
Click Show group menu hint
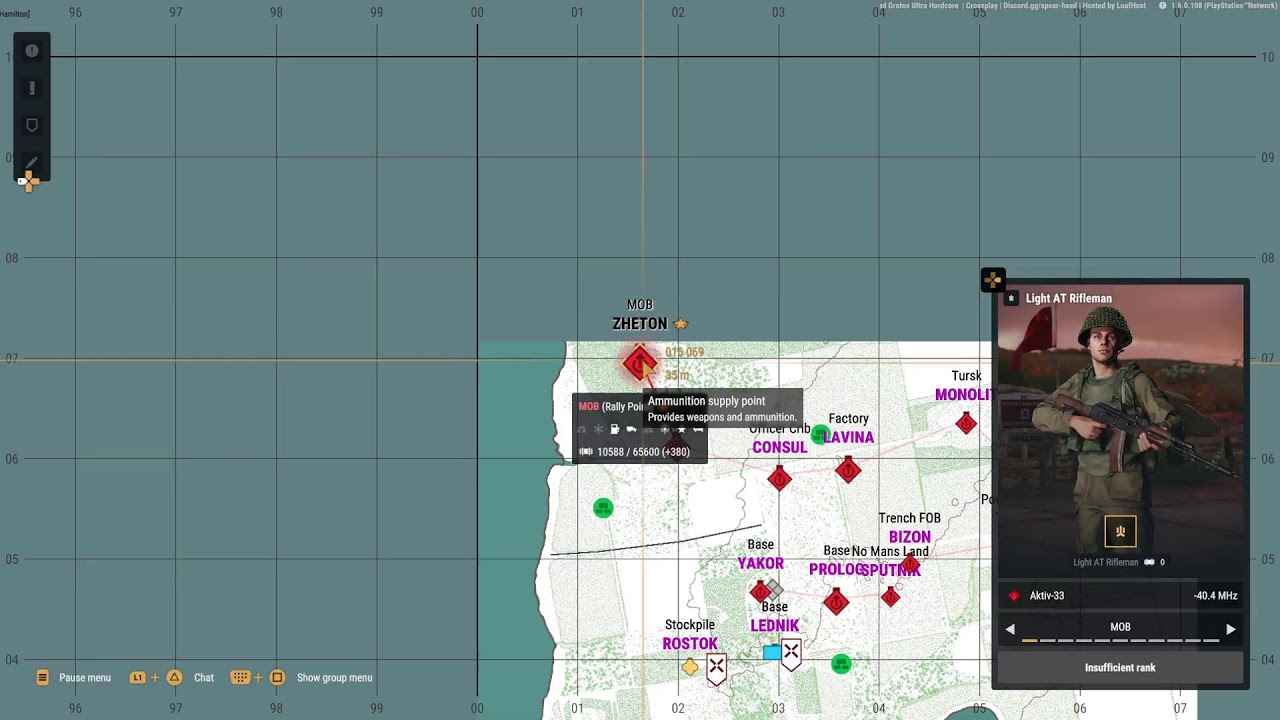[x=302, y=678]
